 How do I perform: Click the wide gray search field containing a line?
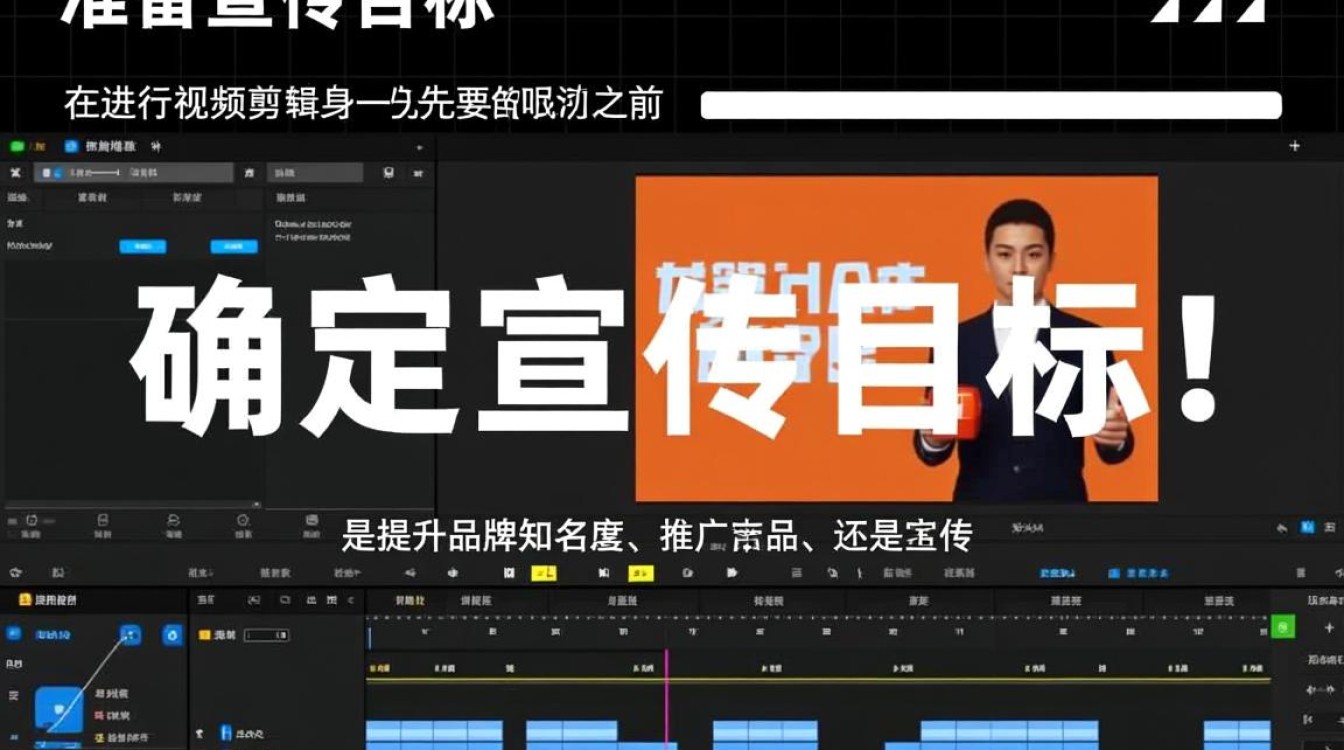[134, 173]
